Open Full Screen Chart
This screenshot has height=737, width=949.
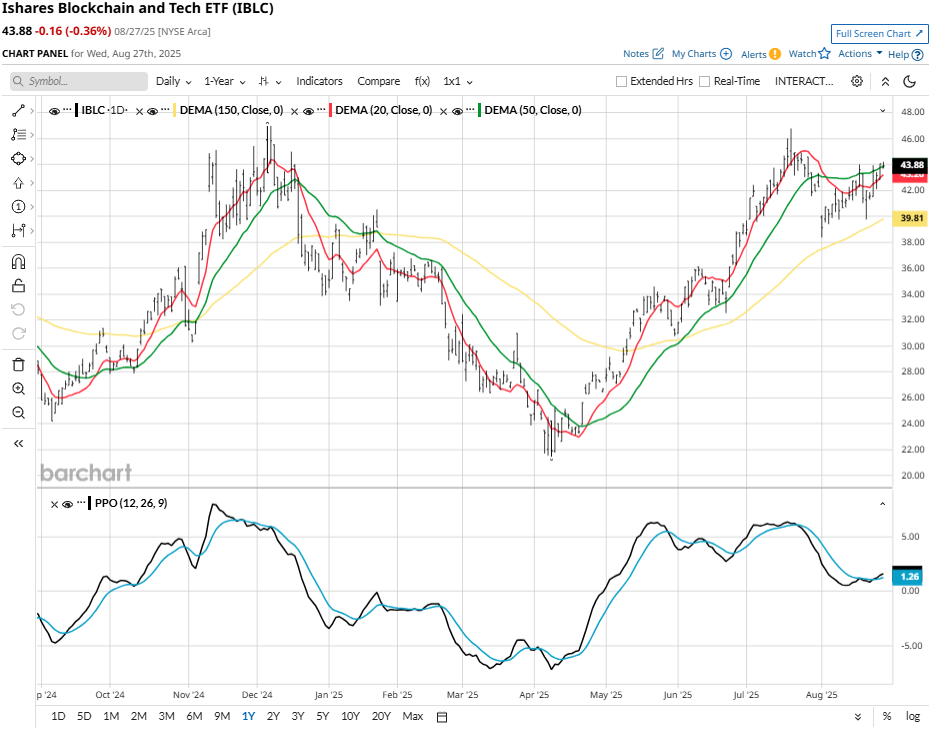(879, 34)
